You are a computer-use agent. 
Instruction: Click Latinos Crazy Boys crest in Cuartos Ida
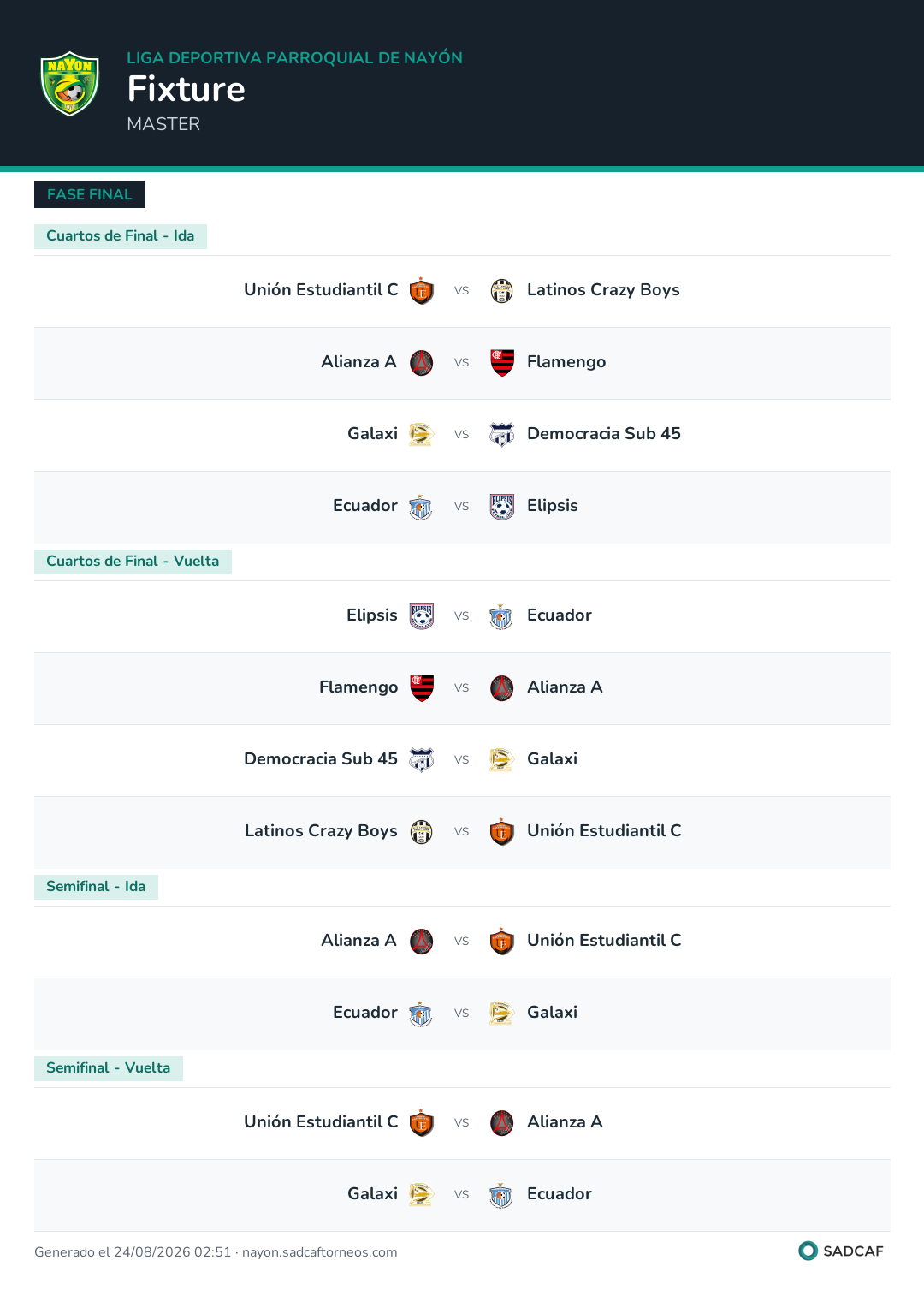(x=502, y=291)
